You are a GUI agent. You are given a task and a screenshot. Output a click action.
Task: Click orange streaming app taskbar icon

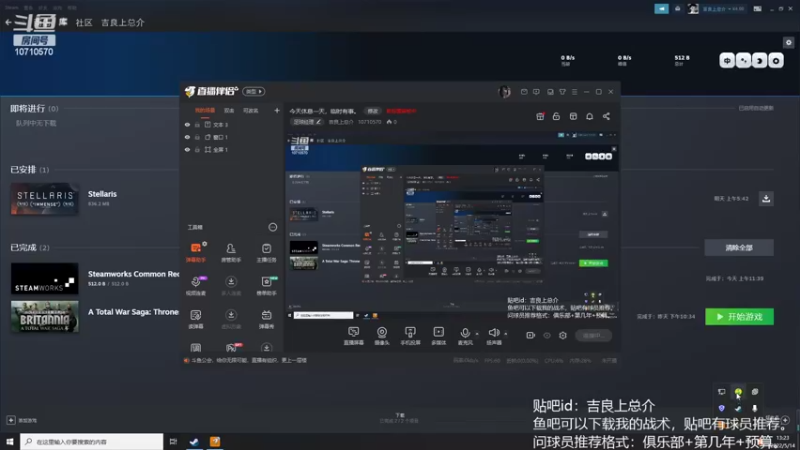[x=215, y=441]
